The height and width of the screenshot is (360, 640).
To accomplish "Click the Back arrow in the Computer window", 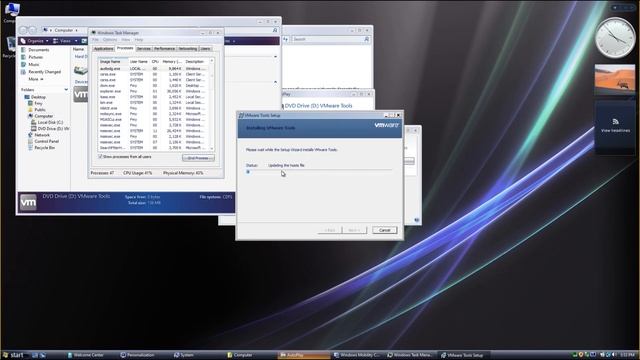I will tap(23, 30).
